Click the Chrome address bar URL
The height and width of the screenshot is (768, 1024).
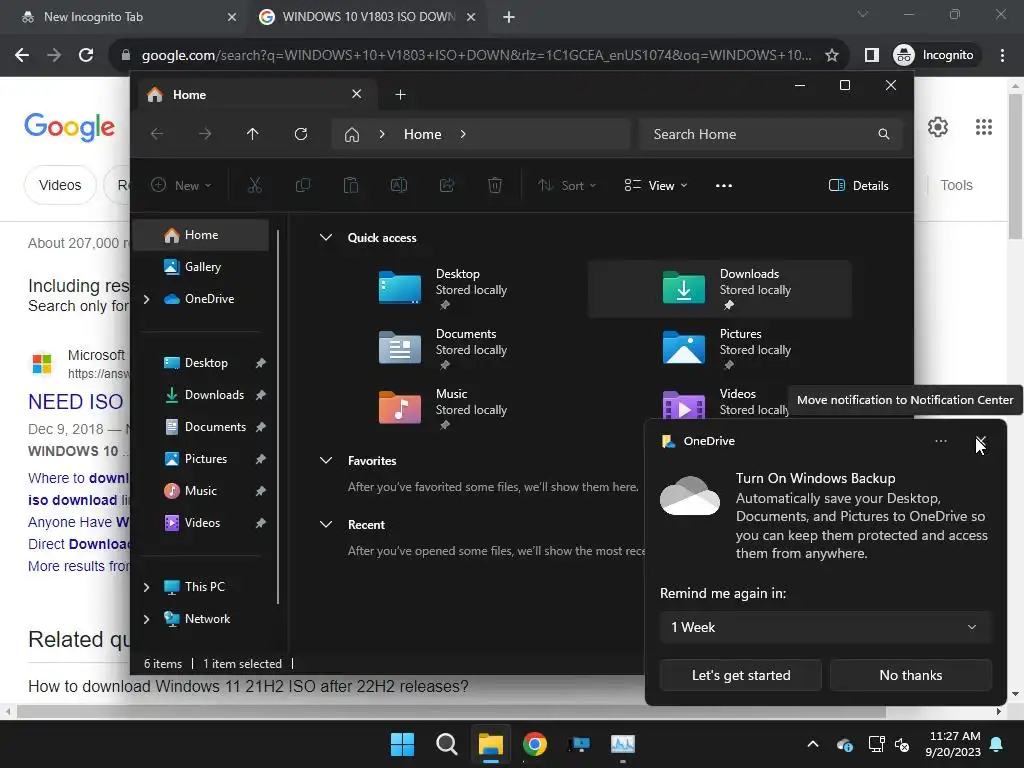tap(477, 56)
